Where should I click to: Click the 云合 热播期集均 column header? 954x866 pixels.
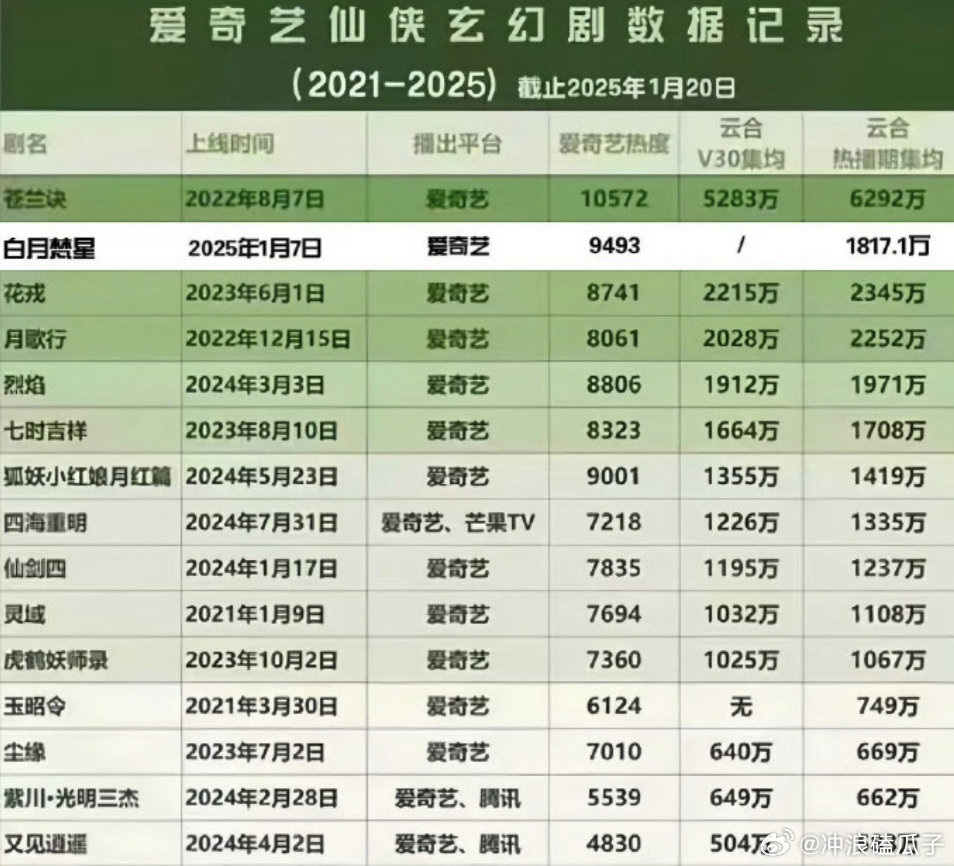point(888,144)
